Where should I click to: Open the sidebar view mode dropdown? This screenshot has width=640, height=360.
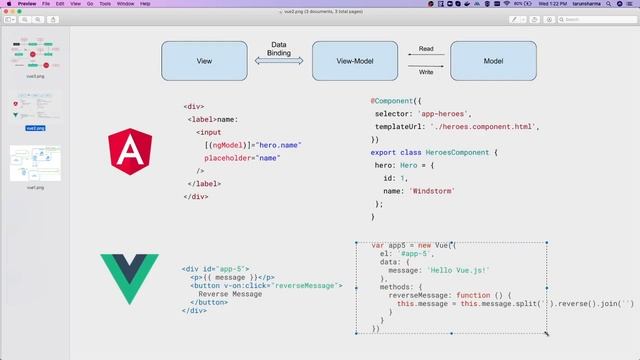10,20
